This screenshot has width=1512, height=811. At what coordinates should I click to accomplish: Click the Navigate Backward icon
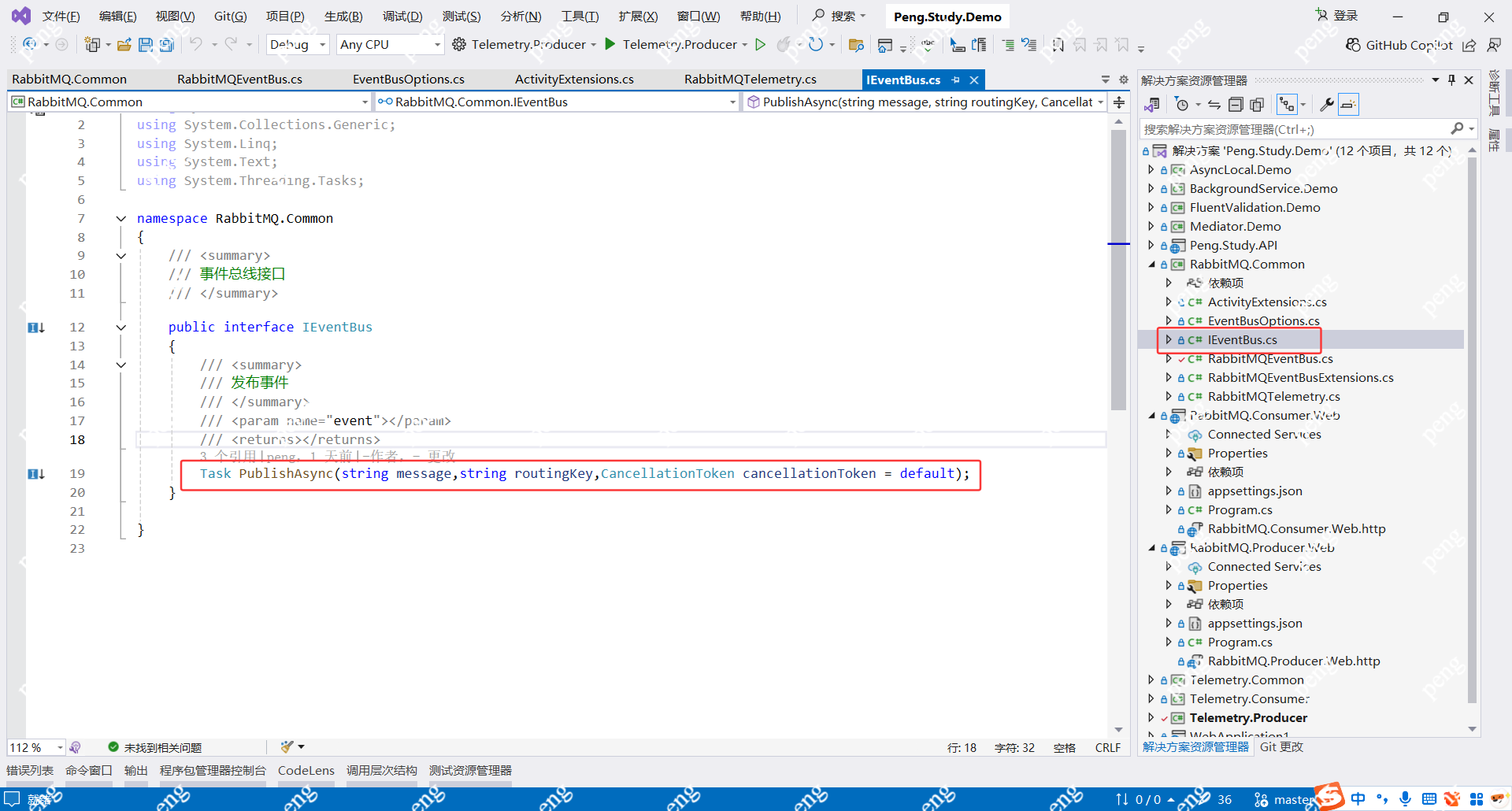tap(30, 45)
